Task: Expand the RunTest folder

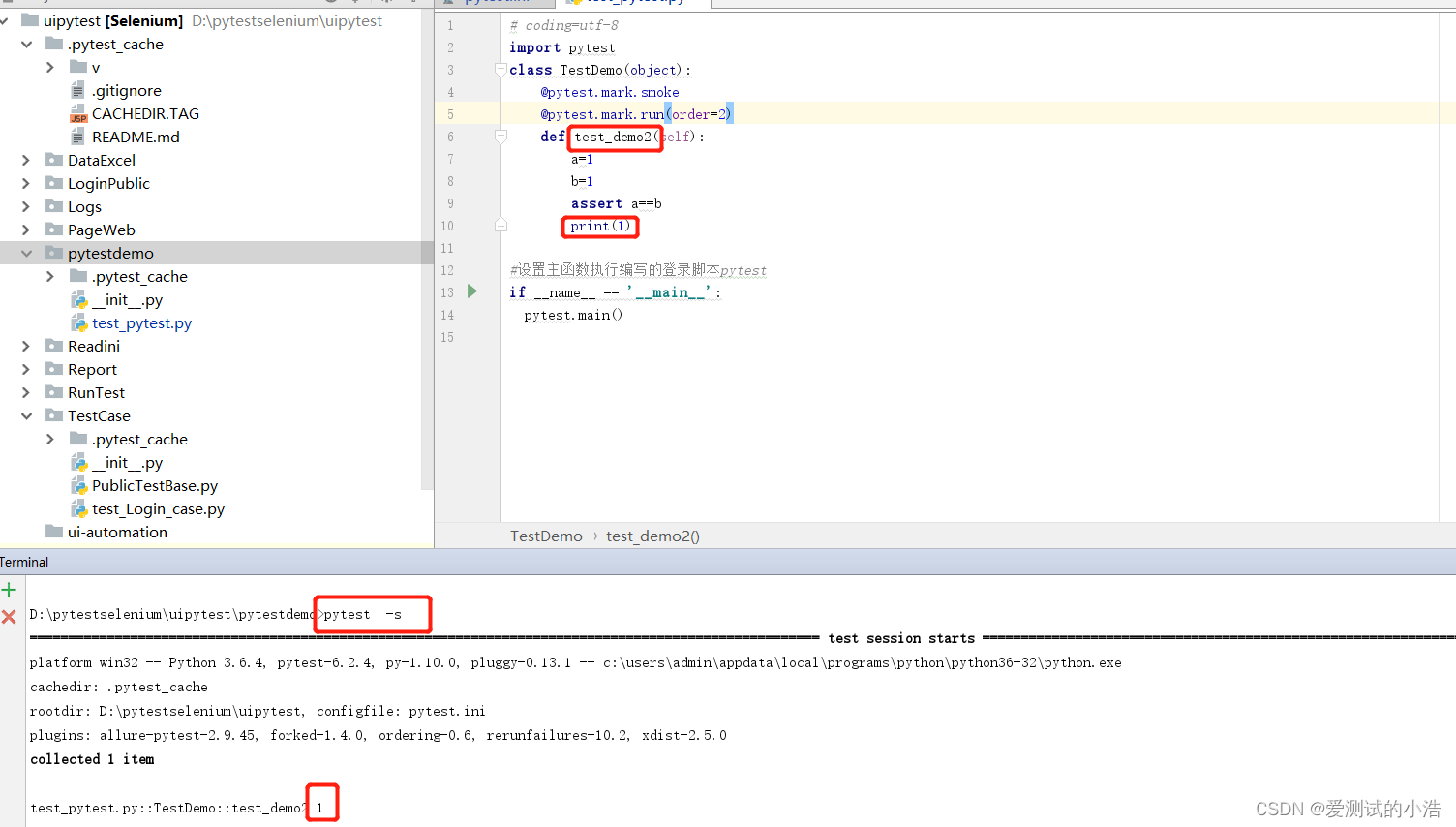Action: 26,392
